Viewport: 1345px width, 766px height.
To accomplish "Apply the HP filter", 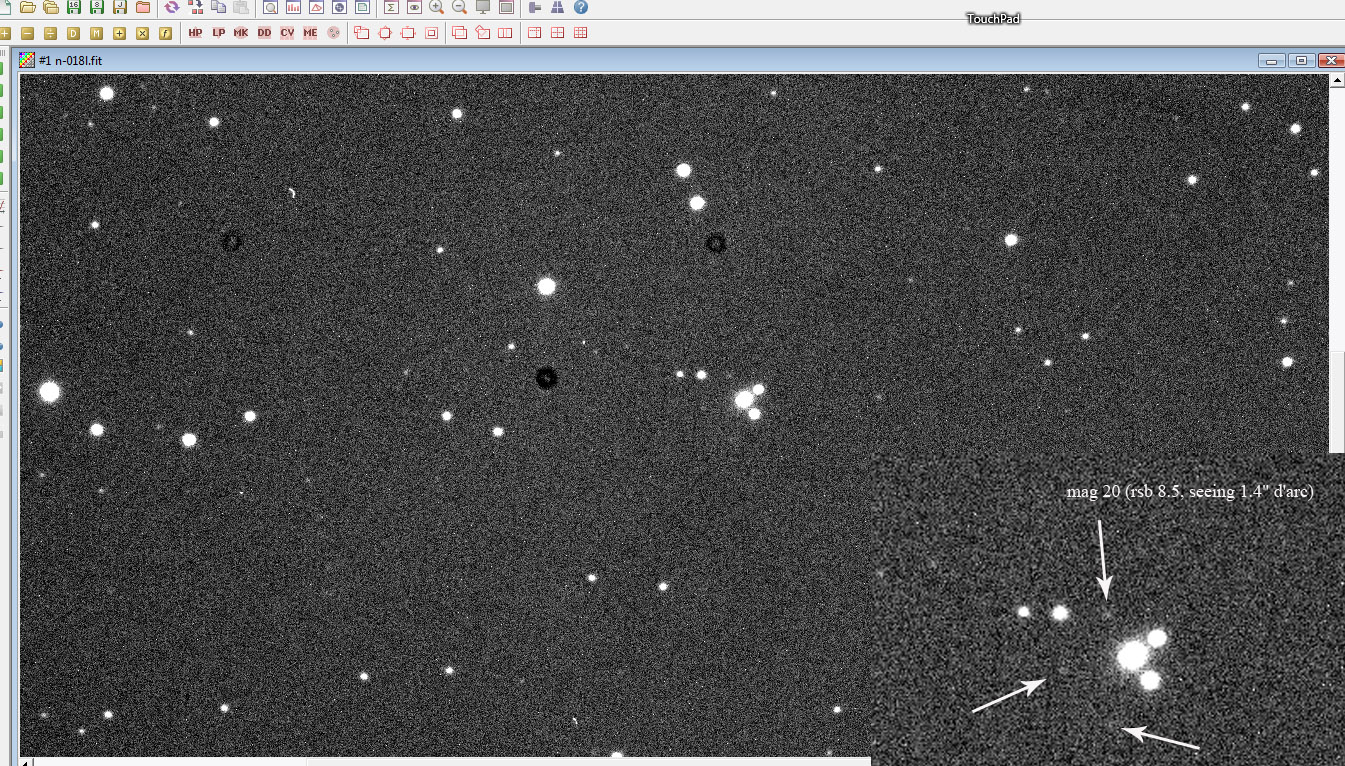I will (195, 33).
